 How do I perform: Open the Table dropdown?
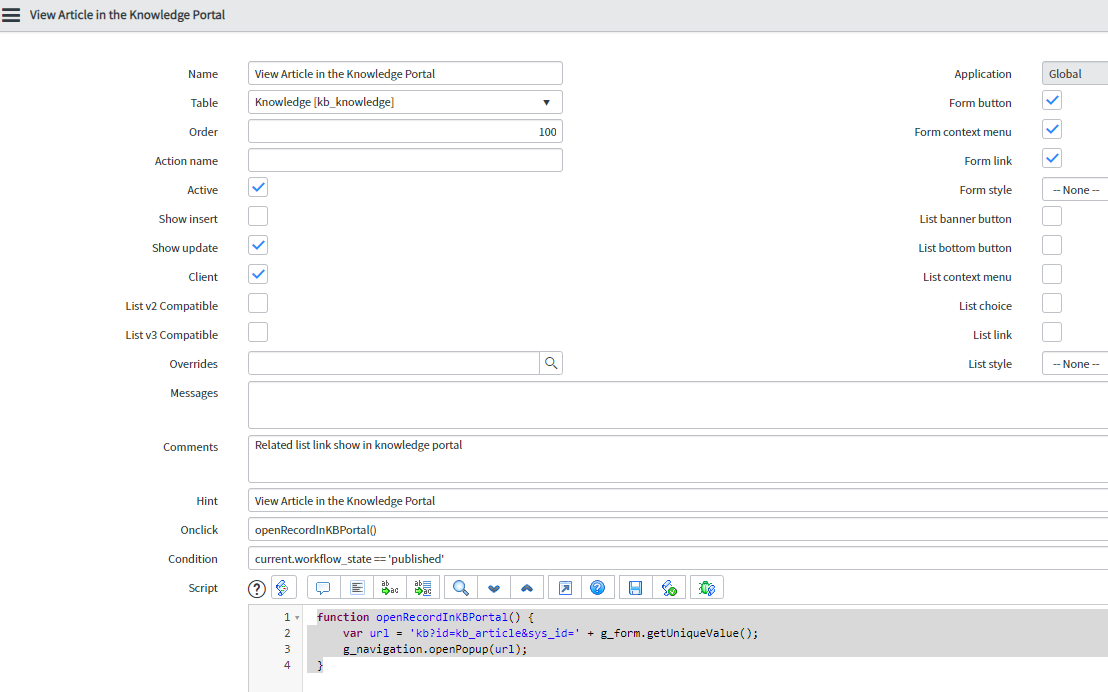546,101
